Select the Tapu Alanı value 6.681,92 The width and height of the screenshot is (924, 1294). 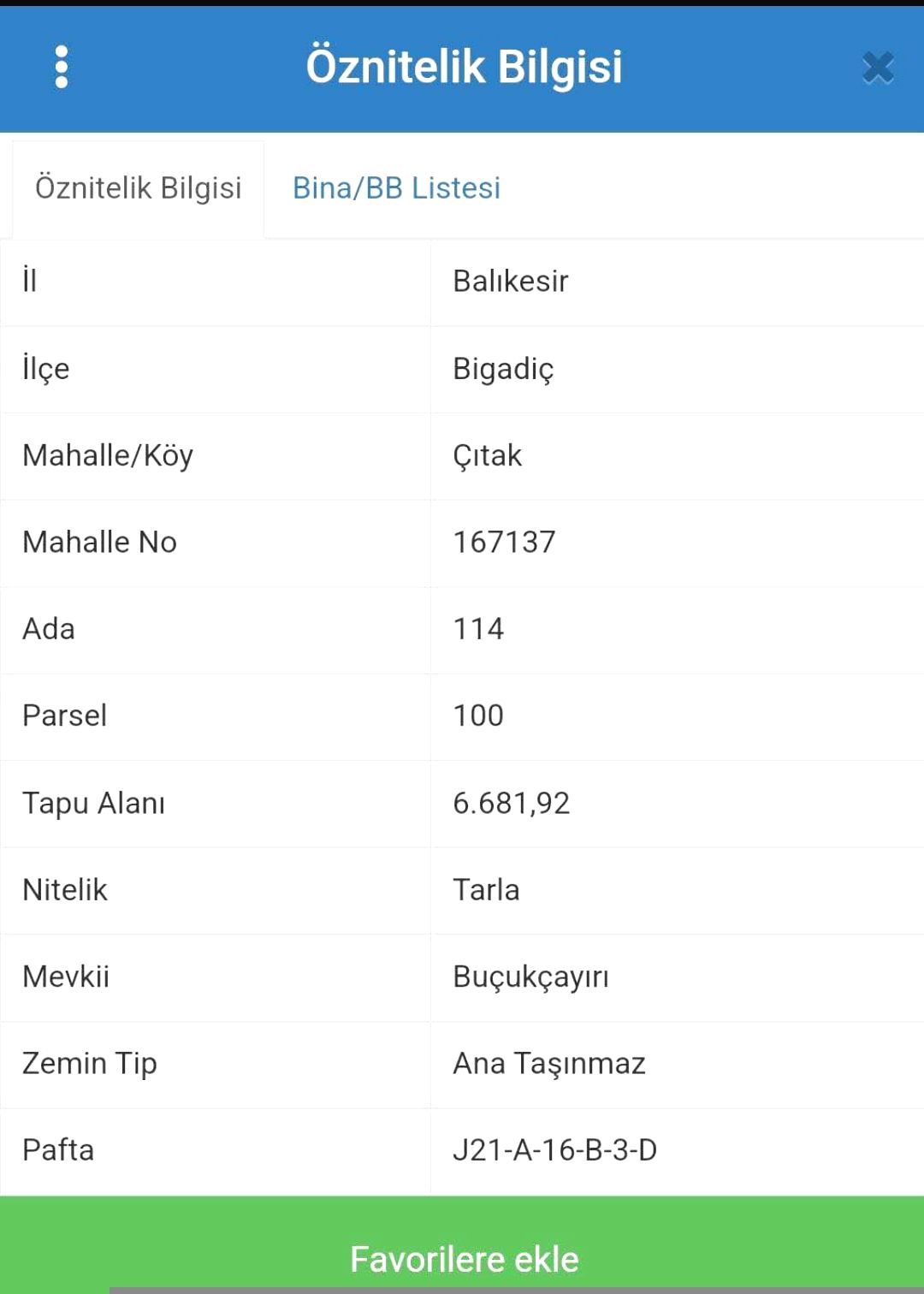[511, 803]
